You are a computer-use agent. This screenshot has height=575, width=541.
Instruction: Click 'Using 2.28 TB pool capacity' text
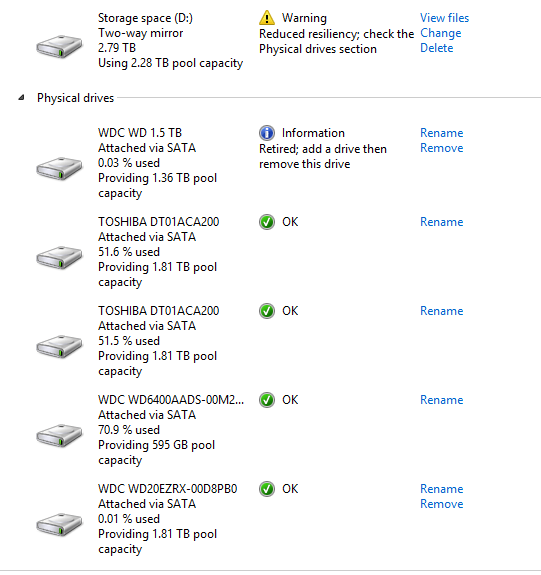point(171,63)
